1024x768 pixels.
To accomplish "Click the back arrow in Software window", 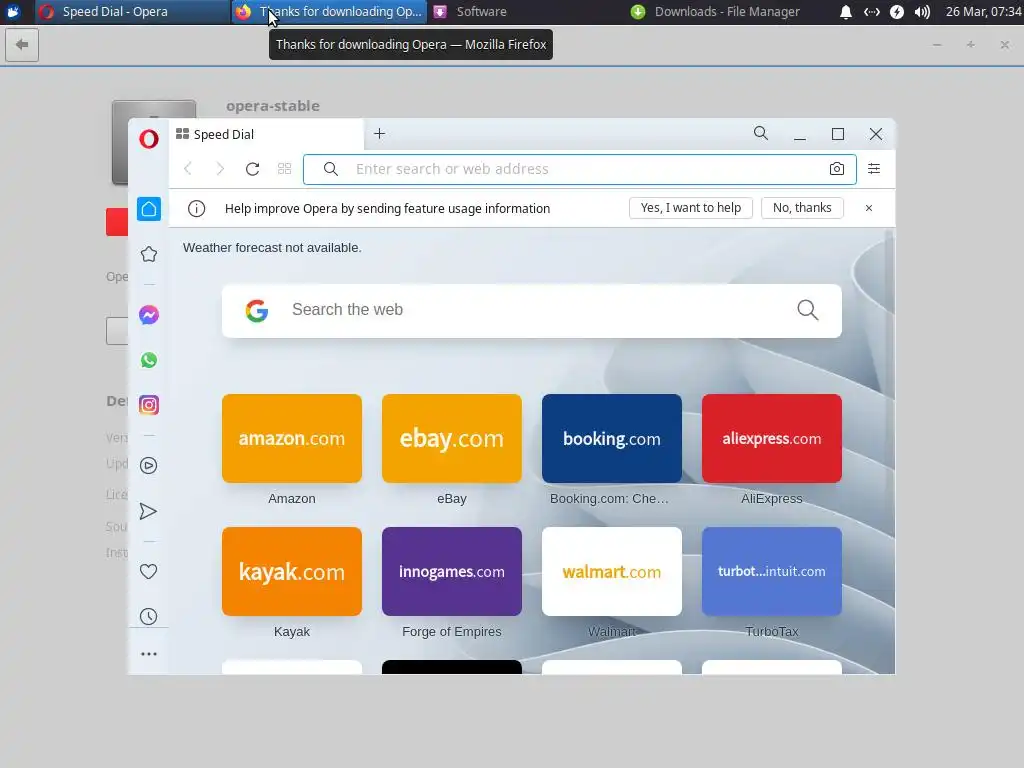I will 22,45.
